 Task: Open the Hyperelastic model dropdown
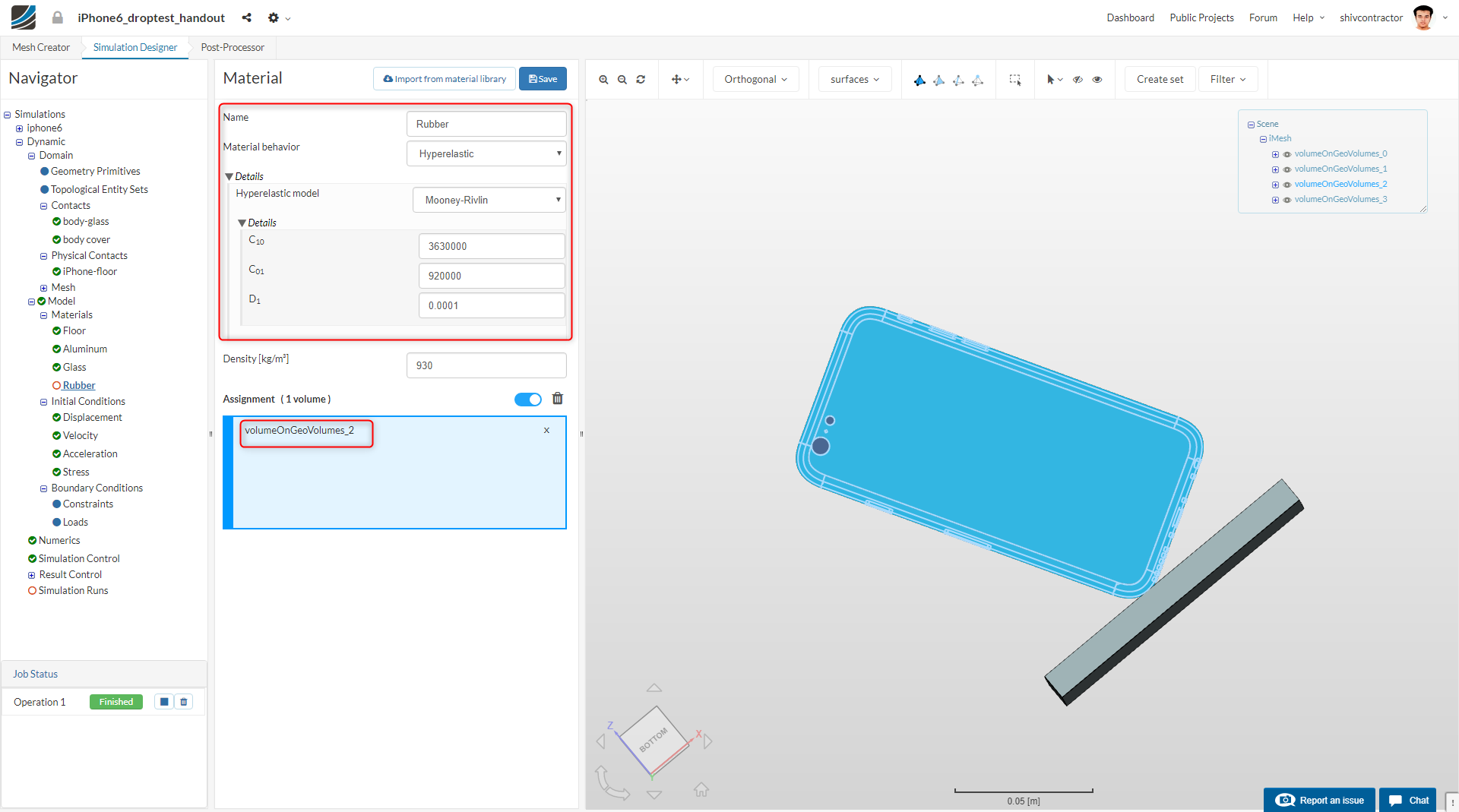point(489,200)
